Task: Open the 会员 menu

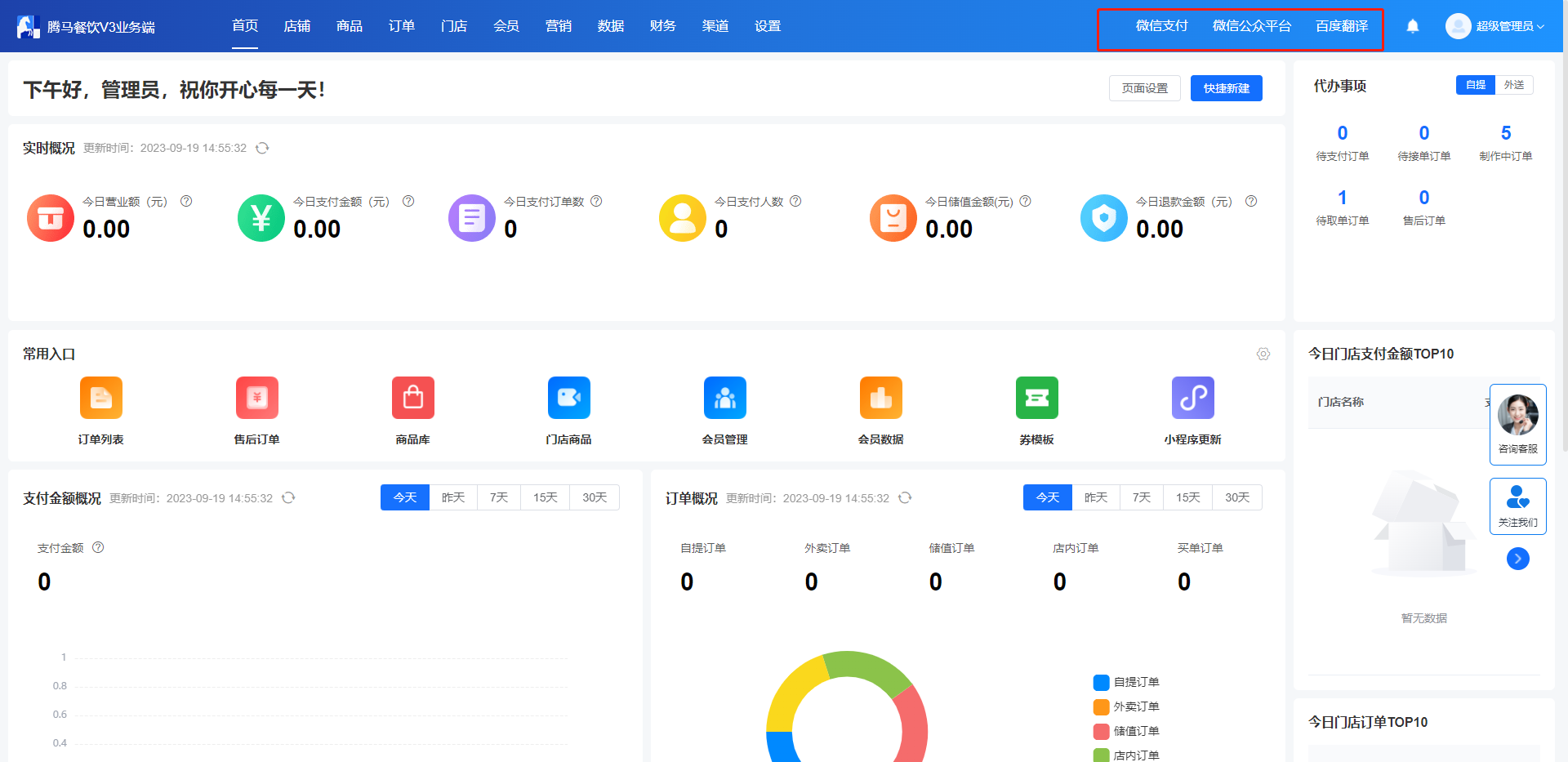Action: [506, 26]
